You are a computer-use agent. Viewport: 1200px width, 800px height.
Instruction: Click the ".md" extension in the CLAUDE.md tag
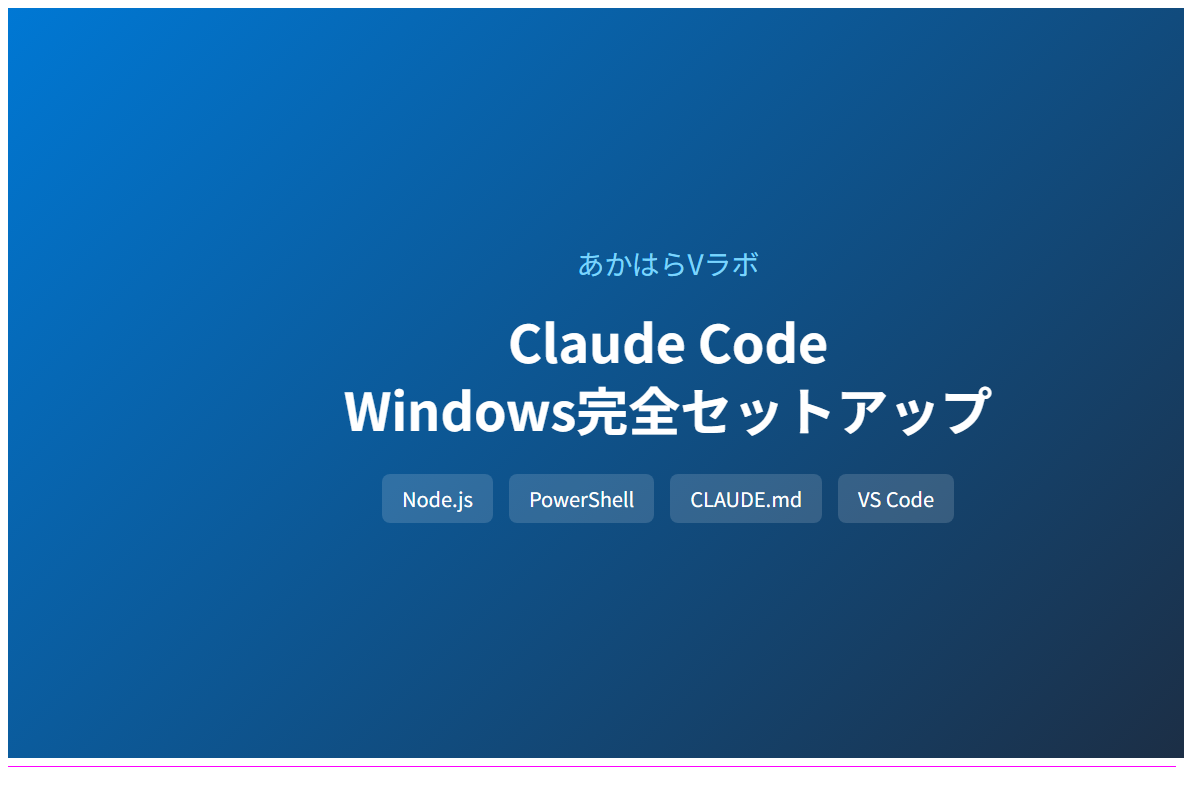click(x=784, y=499)
